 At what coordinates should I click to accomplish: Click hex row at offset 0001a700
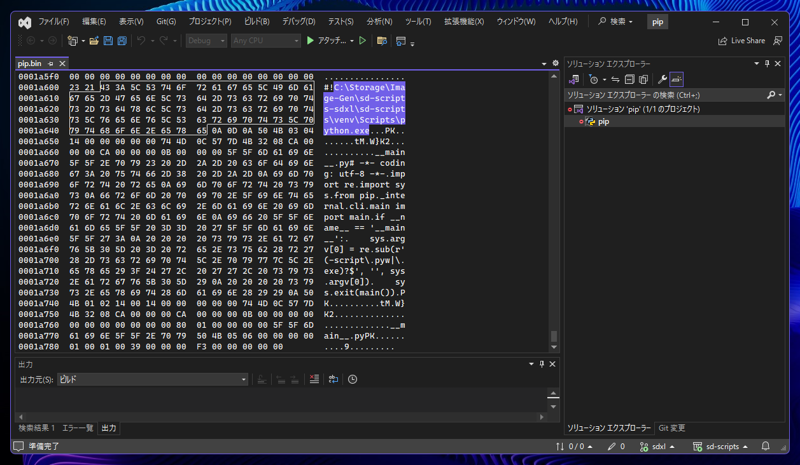coord(212,260)
